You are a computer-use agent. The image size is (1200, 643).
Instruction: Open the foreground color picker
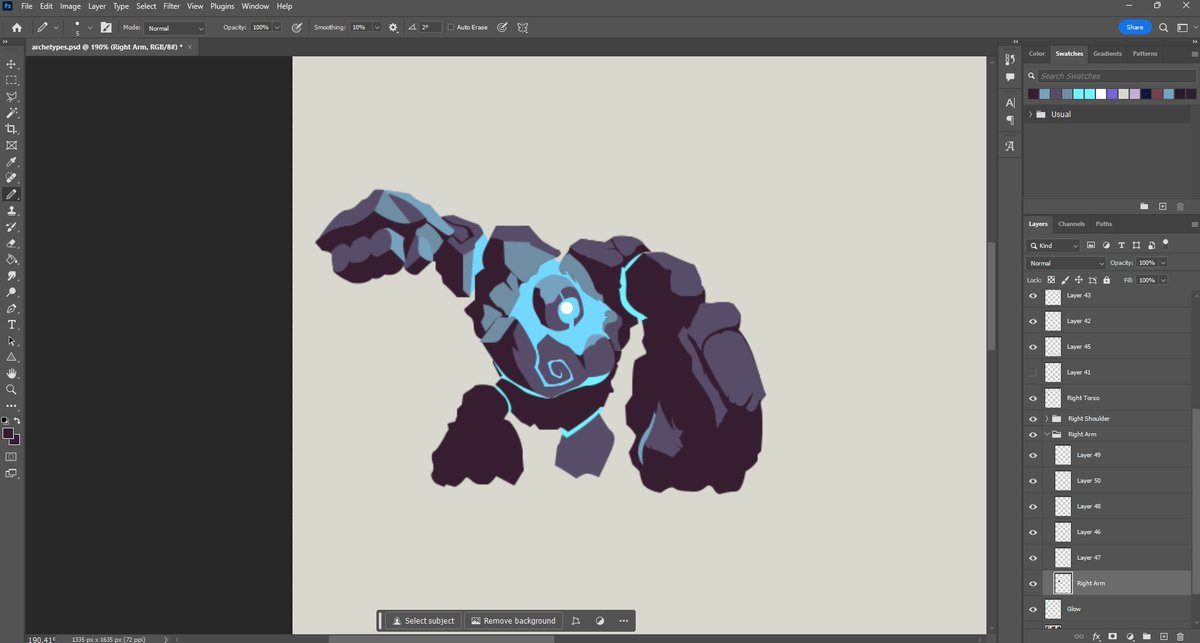8,433
